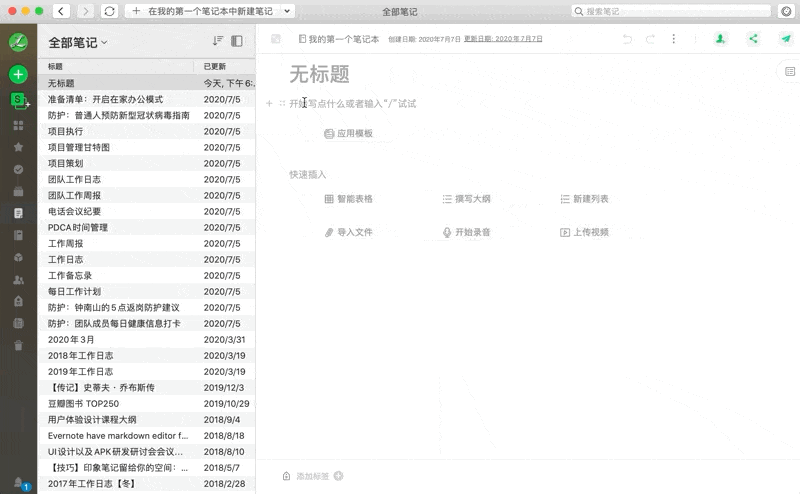Screen dimensions: 800x494
Task: Click 导入文件 in quick insert
Action: coord(348,232)
